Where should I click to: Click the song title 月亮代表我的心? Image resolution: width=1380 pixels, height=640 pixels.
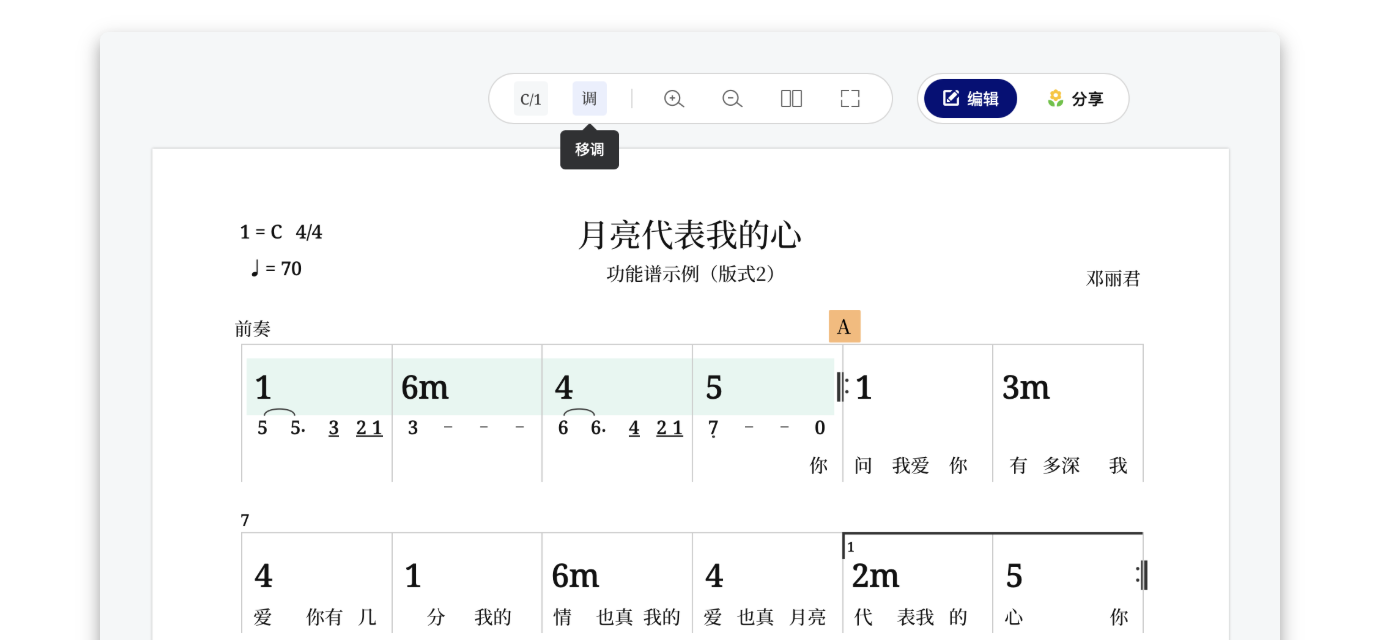point(690,235)
